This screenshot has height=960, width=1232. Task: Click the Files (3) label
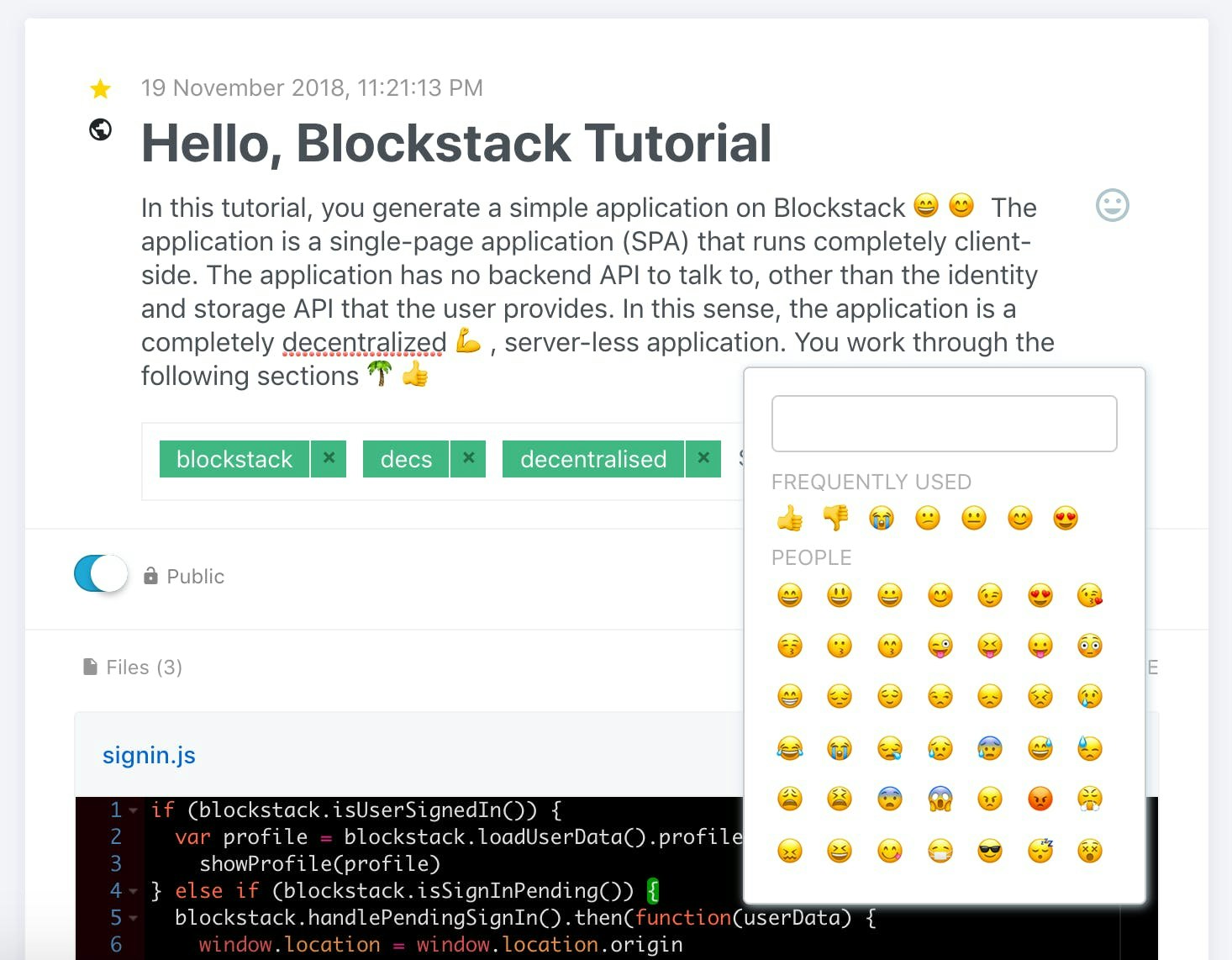(144, 667)
